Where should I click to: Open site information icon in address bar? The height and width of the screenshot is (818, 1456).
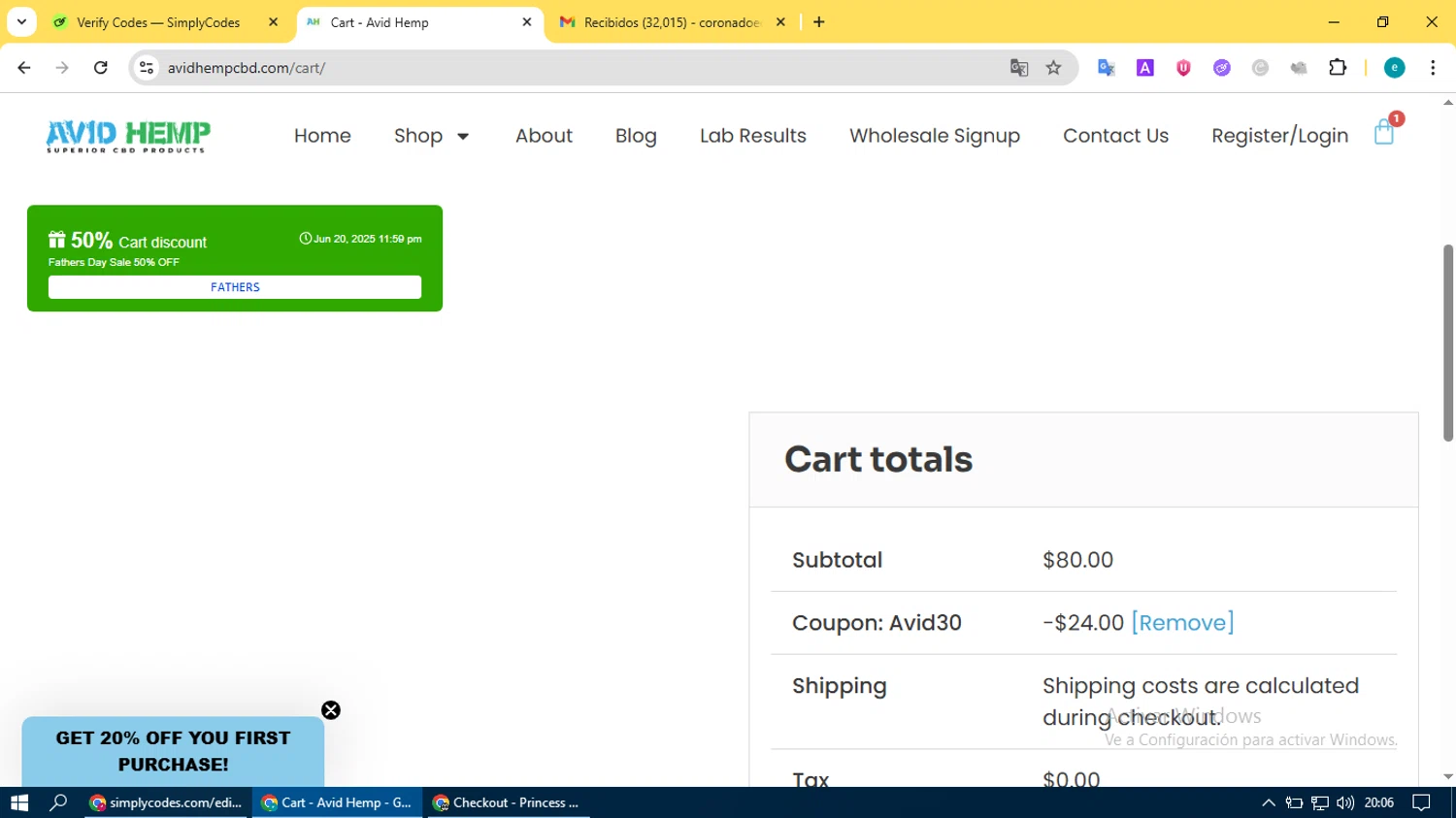(147, 68)
